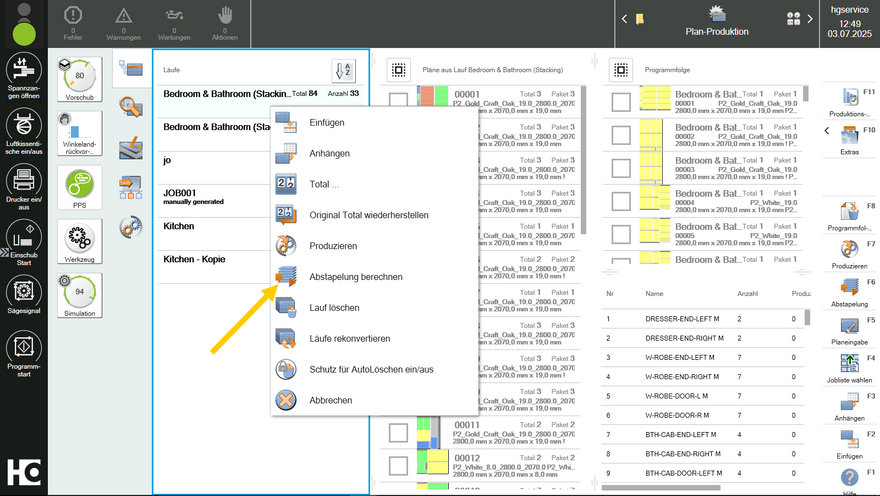Click the Programmstart icon

point(24,353)
